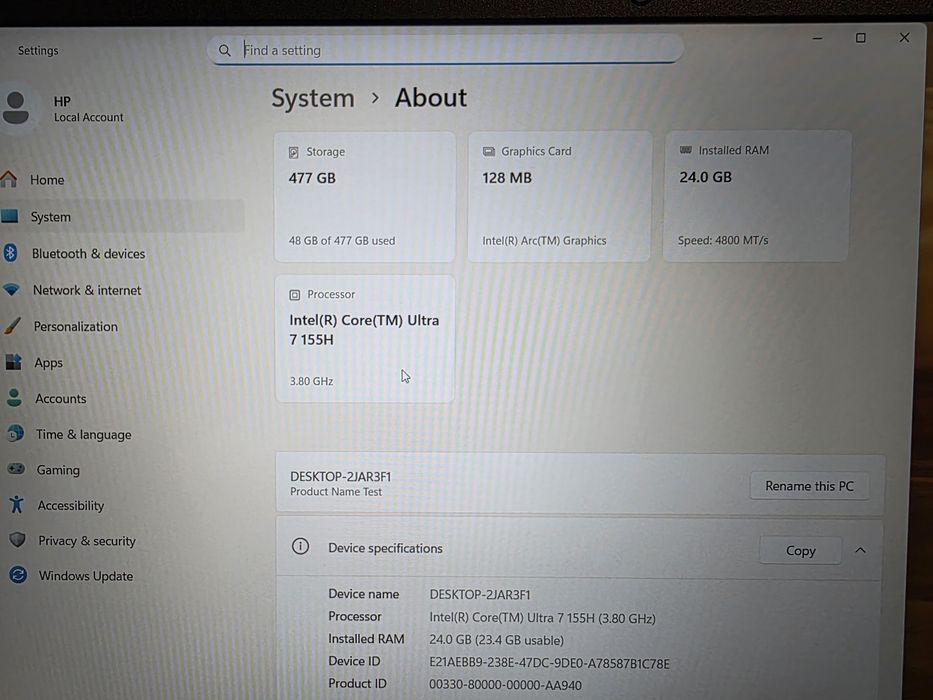The width and height of the screenshot is (933, 700).
Task: Open the Installed RAM 24.0 GB card
Action: (756, 195)
